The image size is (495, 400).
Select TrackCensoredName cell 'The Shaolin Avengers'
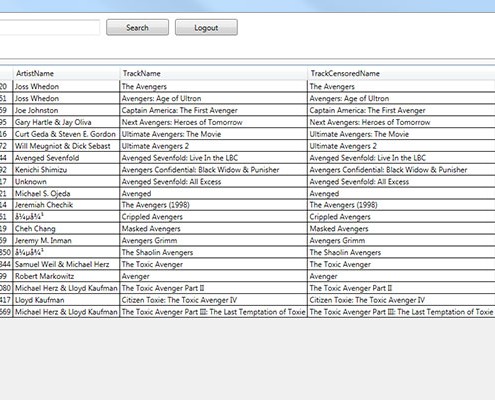pos(401,252)
